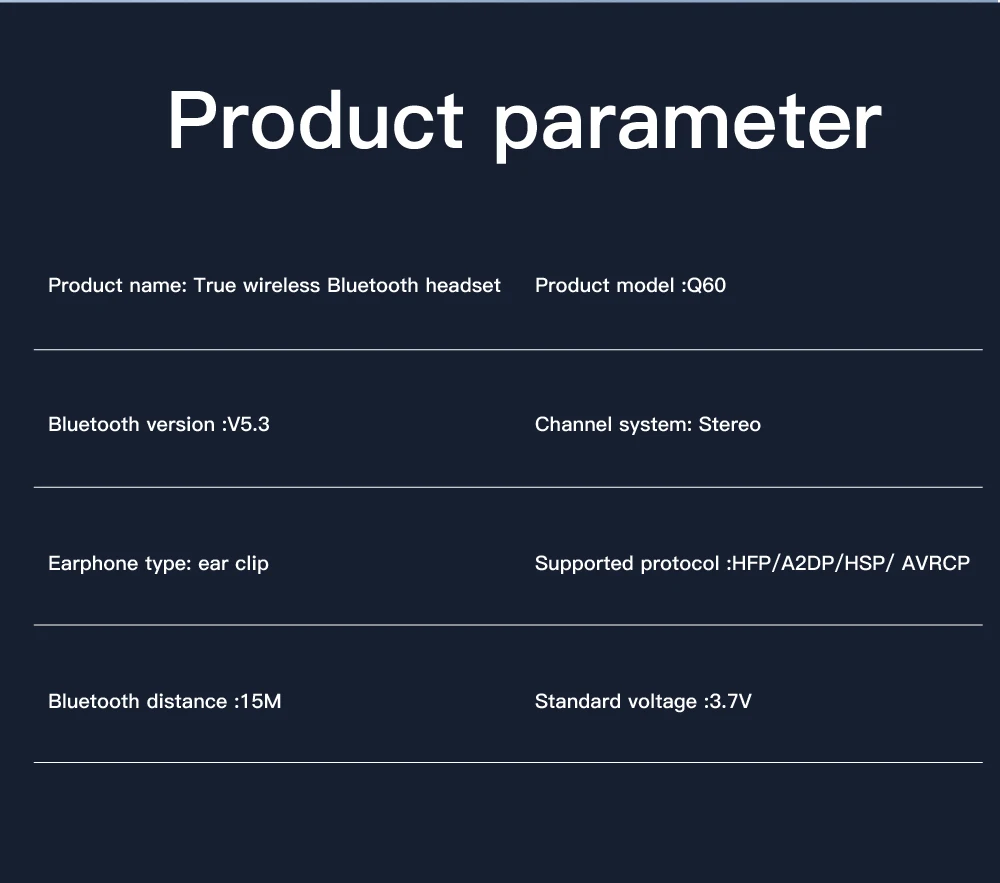Select the 15M distance value
Screen dimensions: 1000x883
(261, 702)
